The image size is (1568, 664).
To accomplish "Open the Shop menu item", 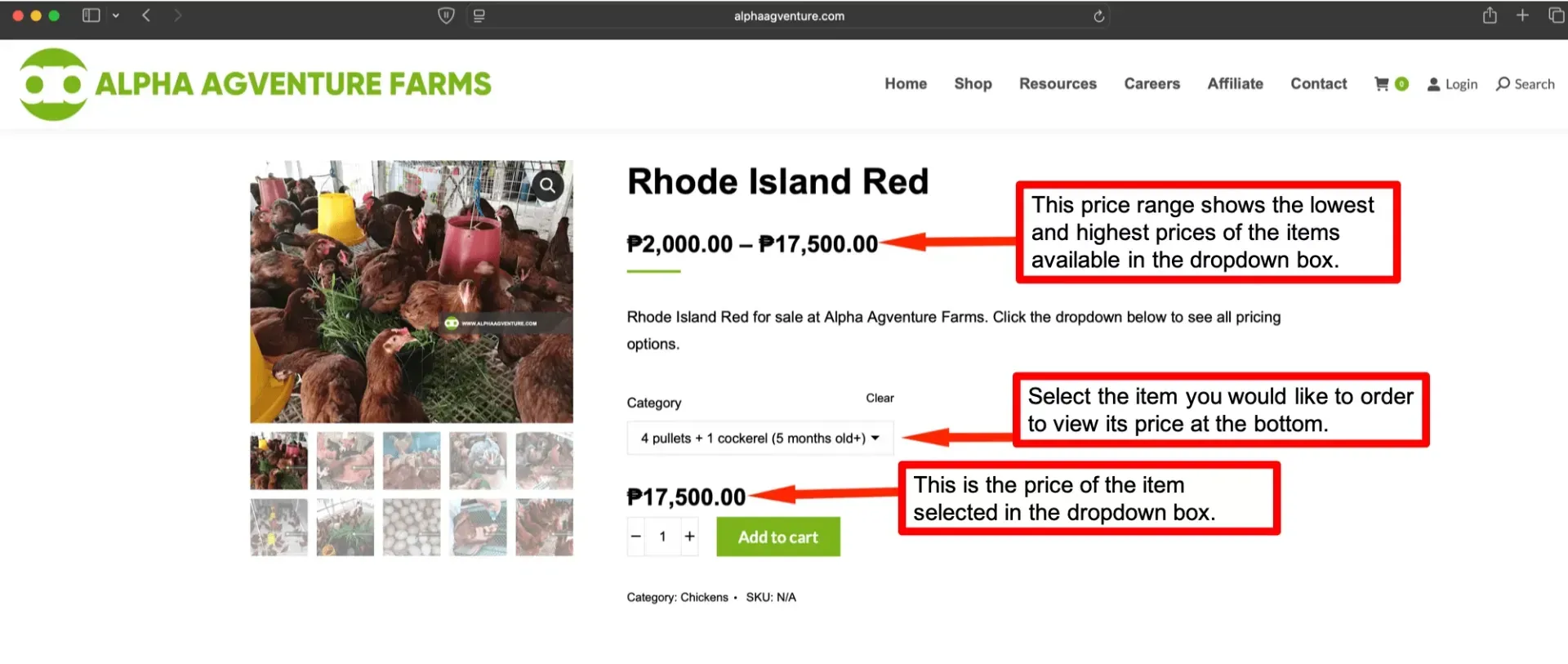I will (x=973, y=84).
